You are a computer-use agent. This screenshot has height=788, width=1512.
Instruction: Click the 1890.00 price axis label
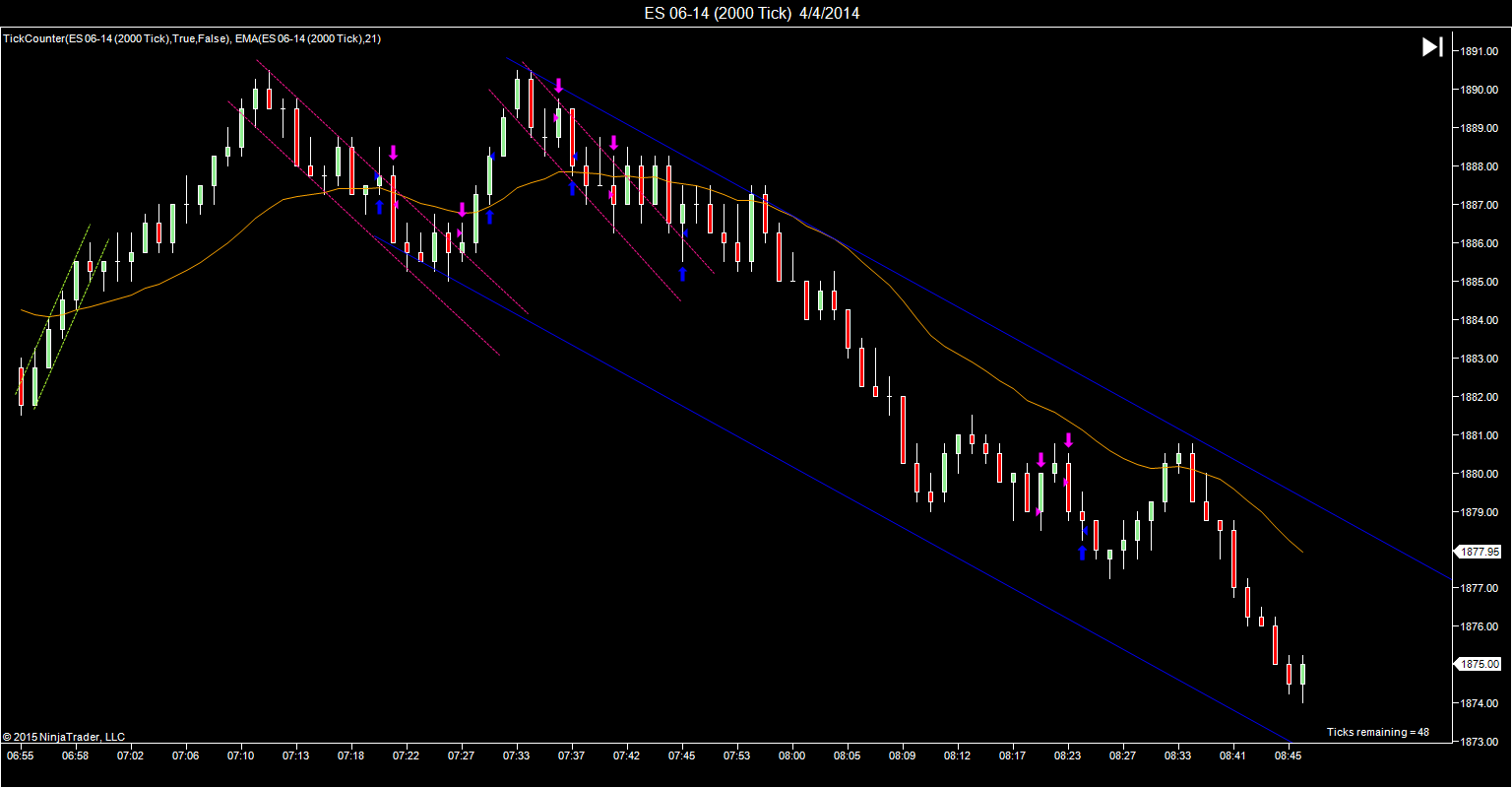[x=1479, y=90]
